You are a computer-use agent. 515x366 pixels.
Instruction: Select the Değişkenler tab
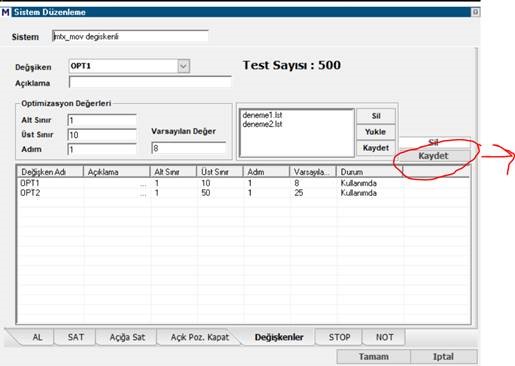[279, 337]
